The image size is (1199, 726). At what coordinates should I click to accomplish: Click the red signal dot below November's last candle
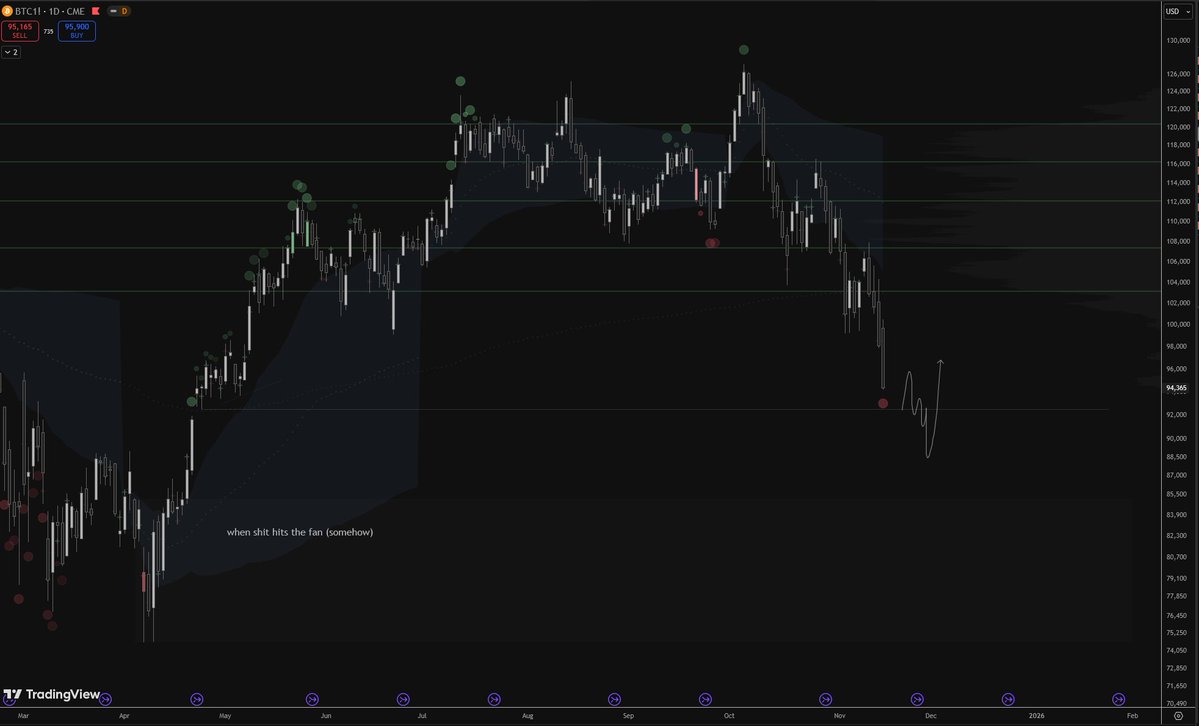click(883, 403)
